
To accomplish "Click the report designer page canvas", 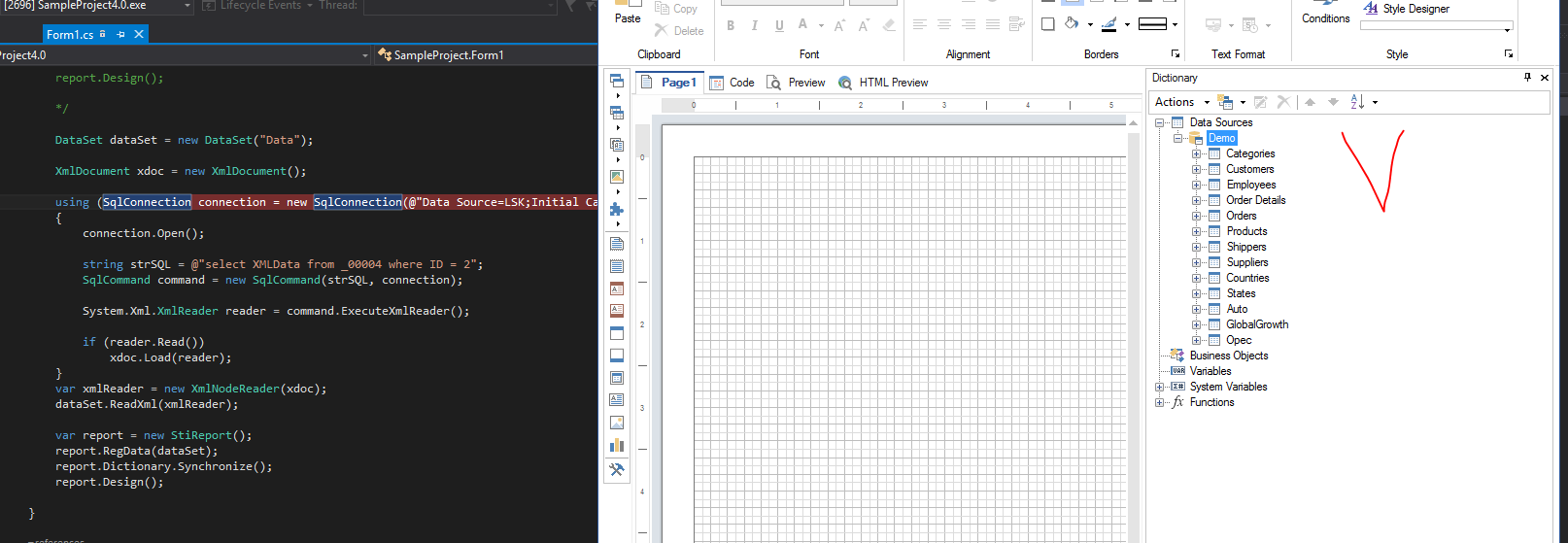I will (894, 334).
